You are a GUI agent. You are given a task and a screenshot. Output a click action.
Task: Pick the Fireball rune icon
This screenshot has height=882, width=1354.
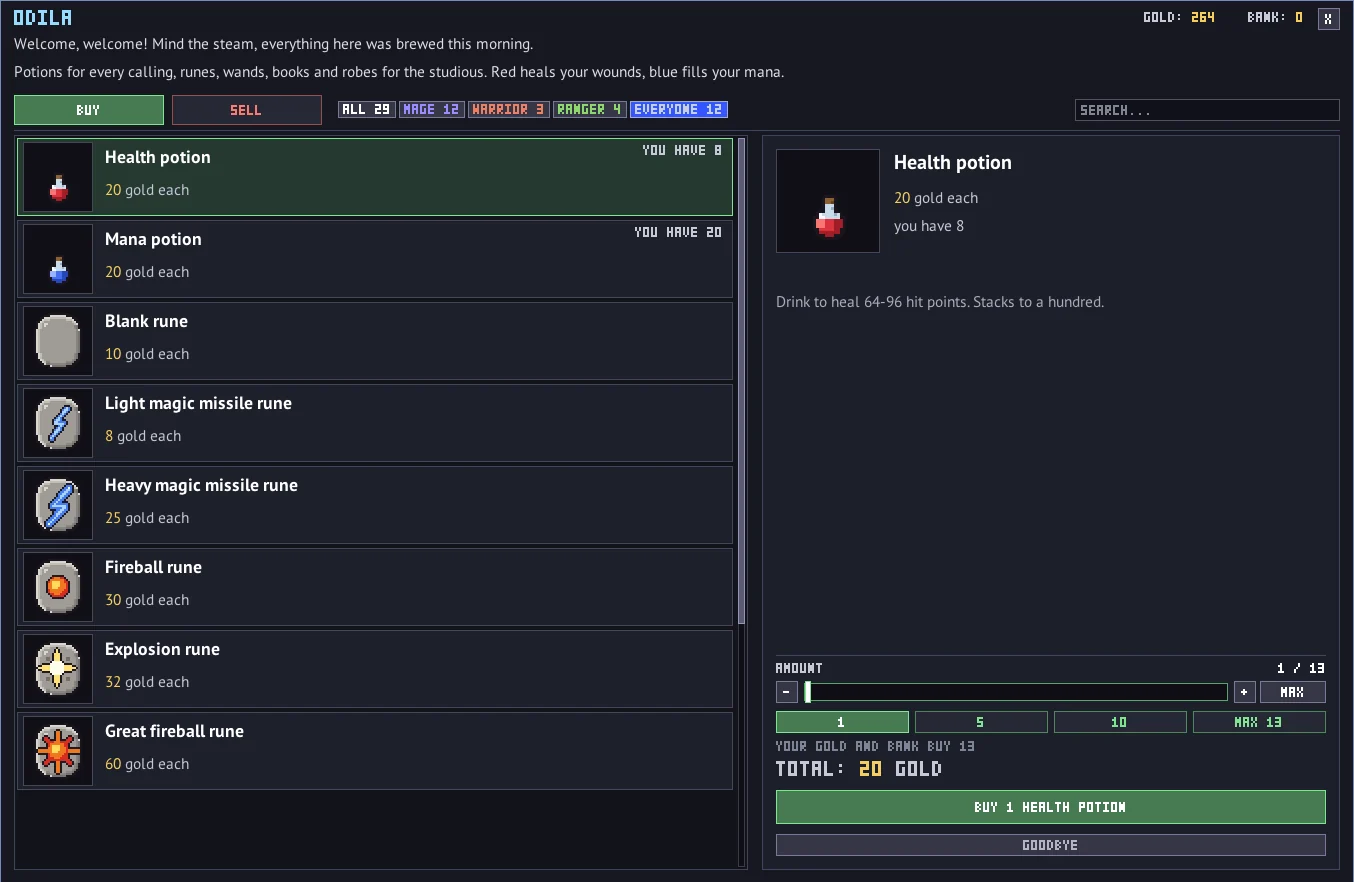click(x=58, y=587)
